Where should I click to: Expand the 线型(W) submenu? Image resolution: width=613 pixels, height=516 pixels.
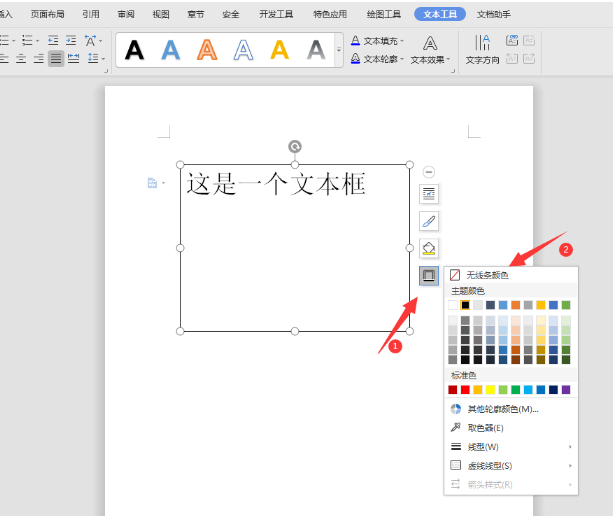[x=511, y=447]
